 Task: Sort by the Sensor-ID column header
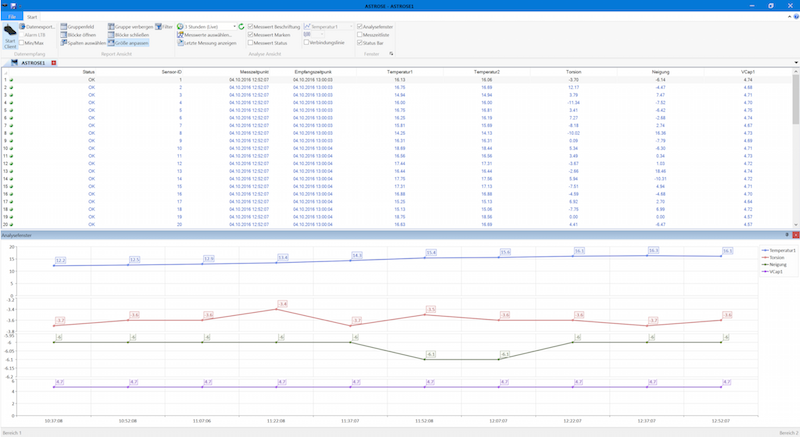click(171, 72)
